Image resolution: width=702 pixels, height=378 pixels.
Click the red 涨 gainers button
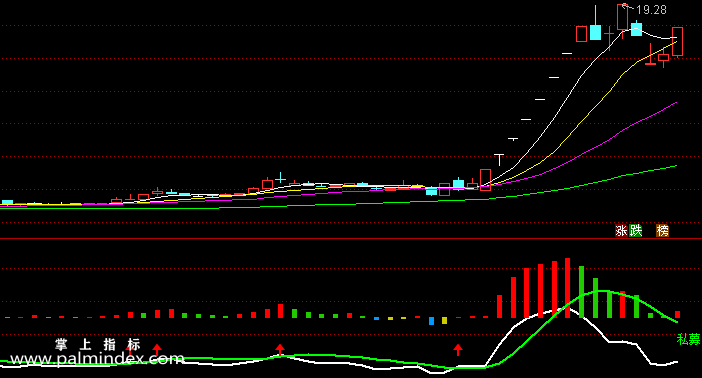click(x=621, y=231)
